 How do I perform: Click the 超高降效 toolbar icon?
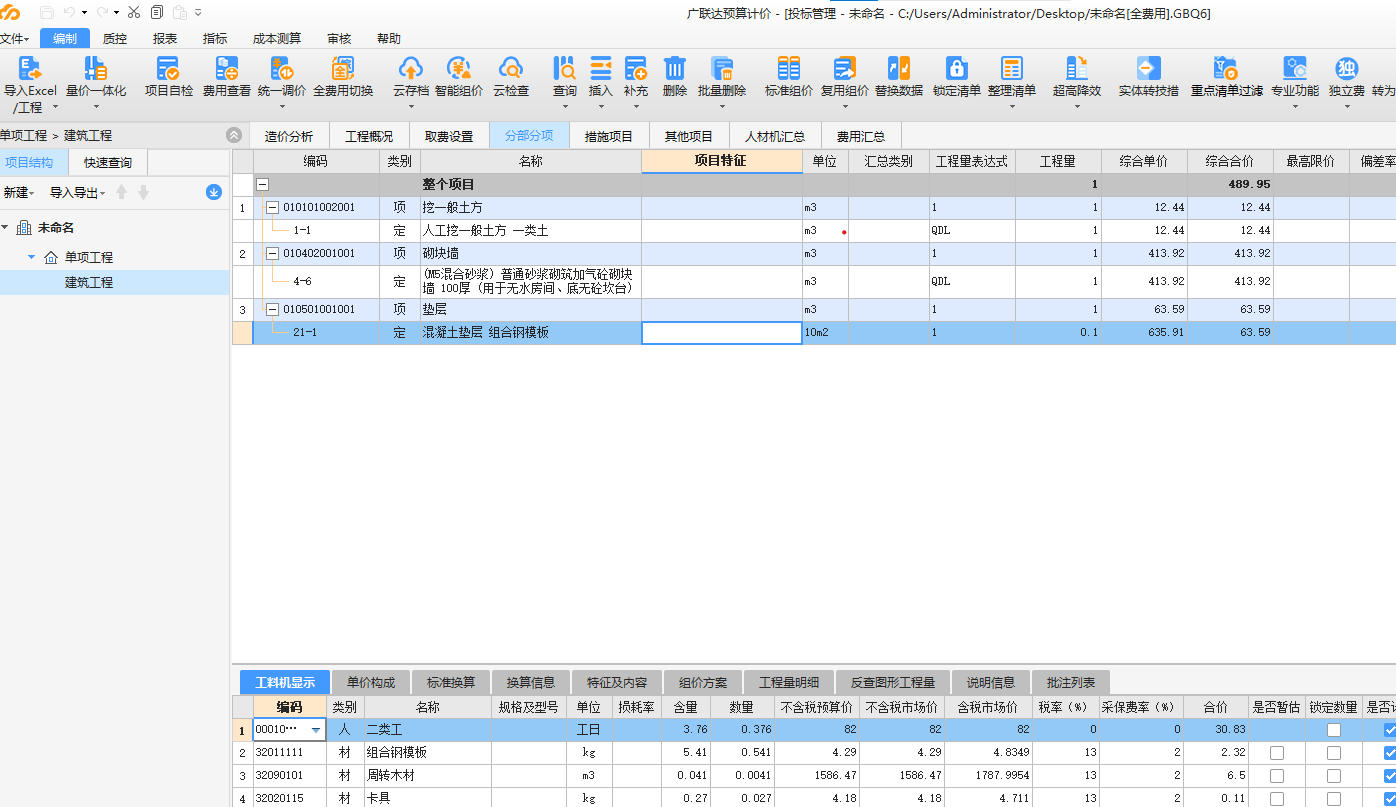point(1077,69)
